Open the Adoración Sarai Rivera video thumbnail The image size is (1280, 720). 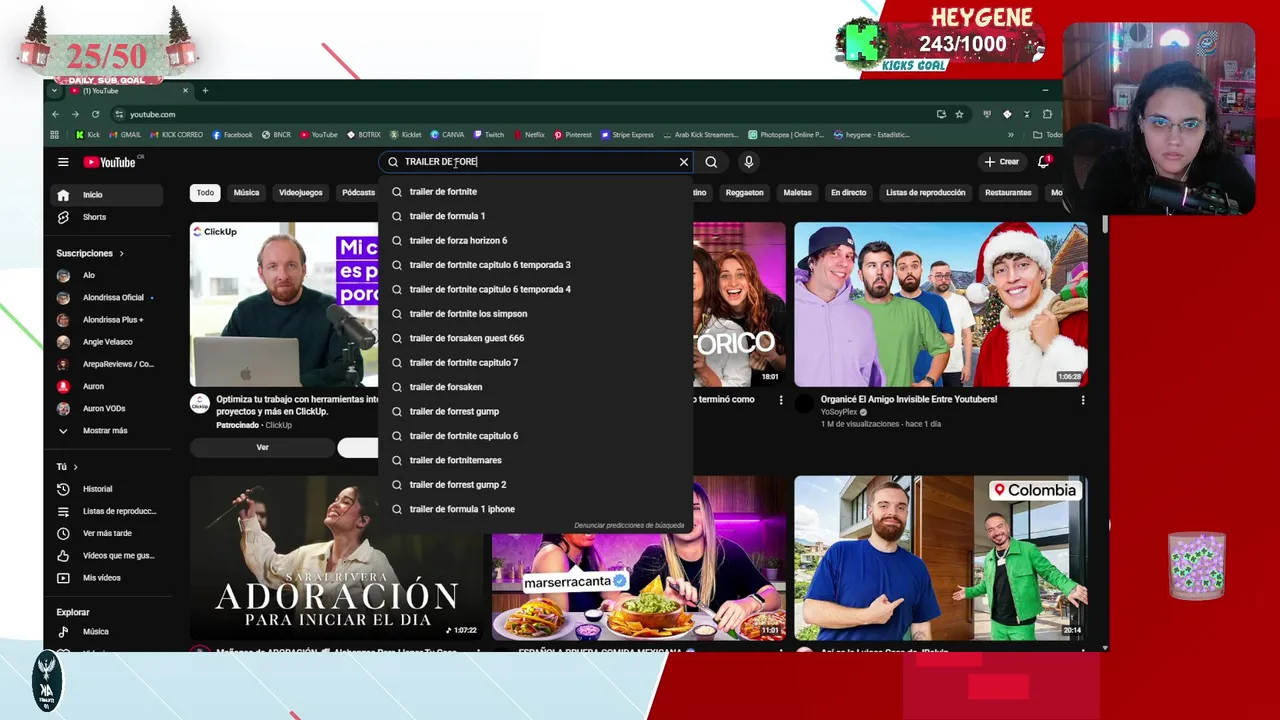(334, 558)
